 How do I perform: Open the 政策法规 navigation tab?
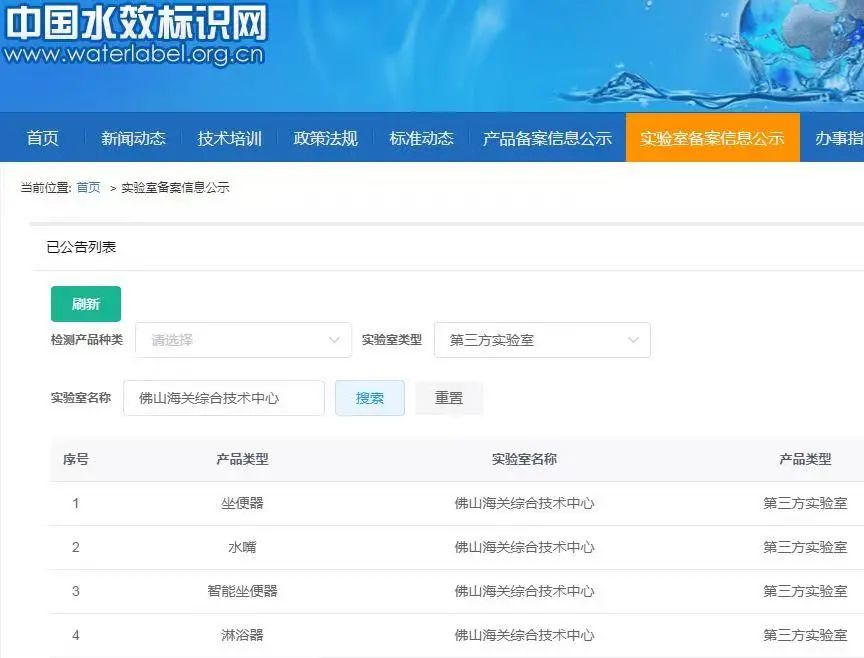coord(326,138)
